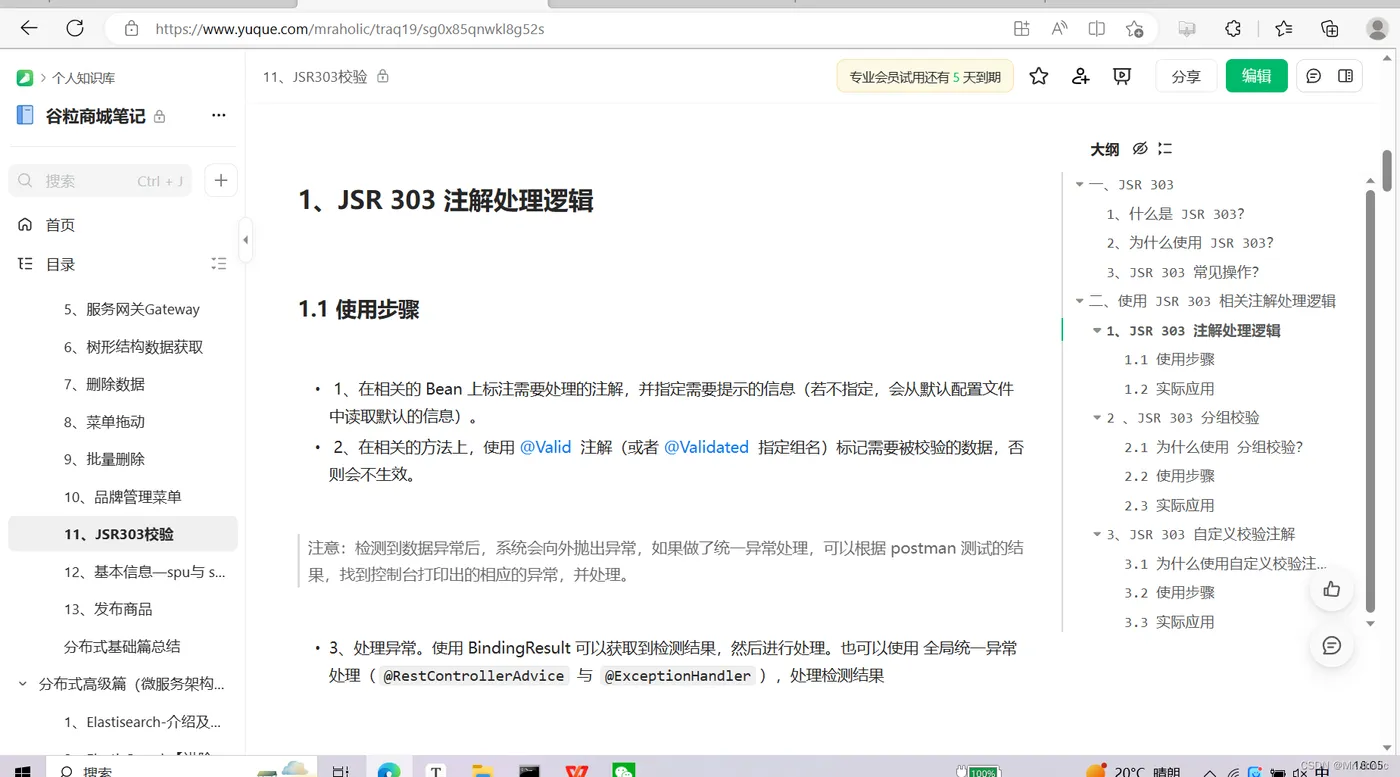Open the @Valid link in the text

click(x=546, y=447)
